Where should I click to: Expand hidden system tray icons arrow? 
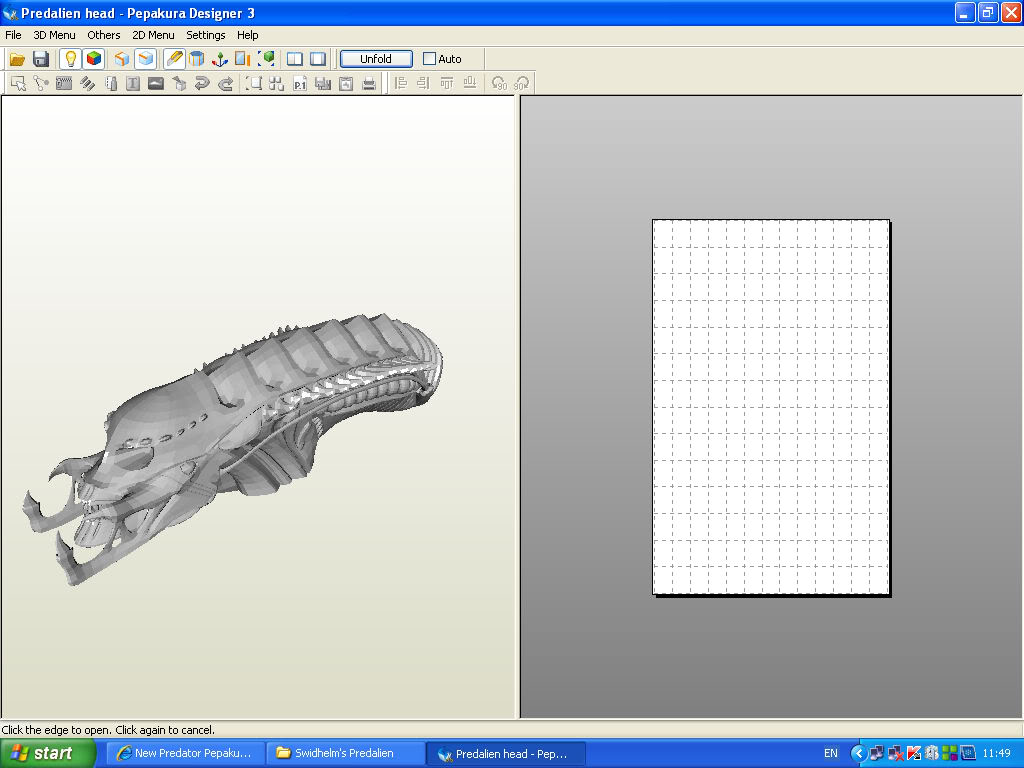tap(857, 754)
